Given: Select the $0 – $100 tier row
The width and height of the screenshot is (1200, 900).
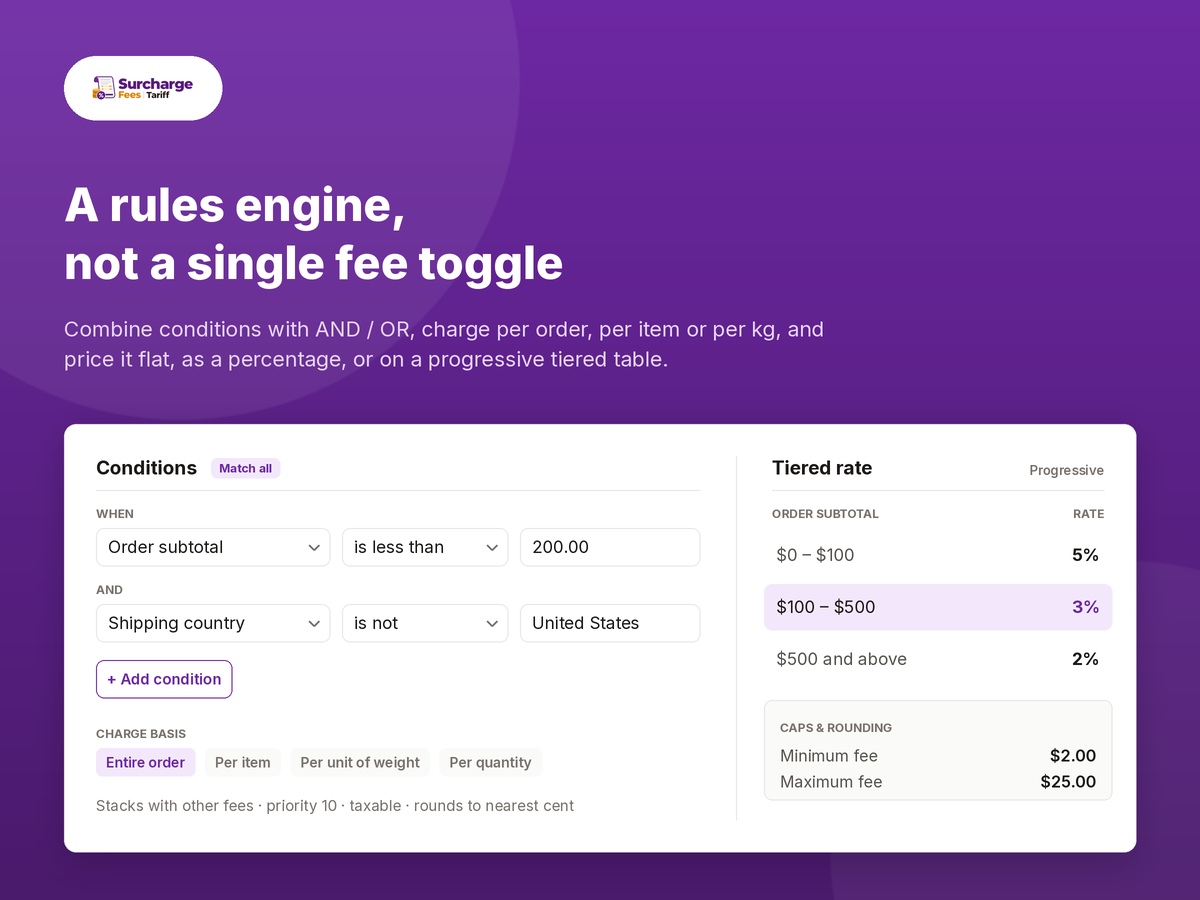Looking at the screenshot, I should click(x=938, y=555).
